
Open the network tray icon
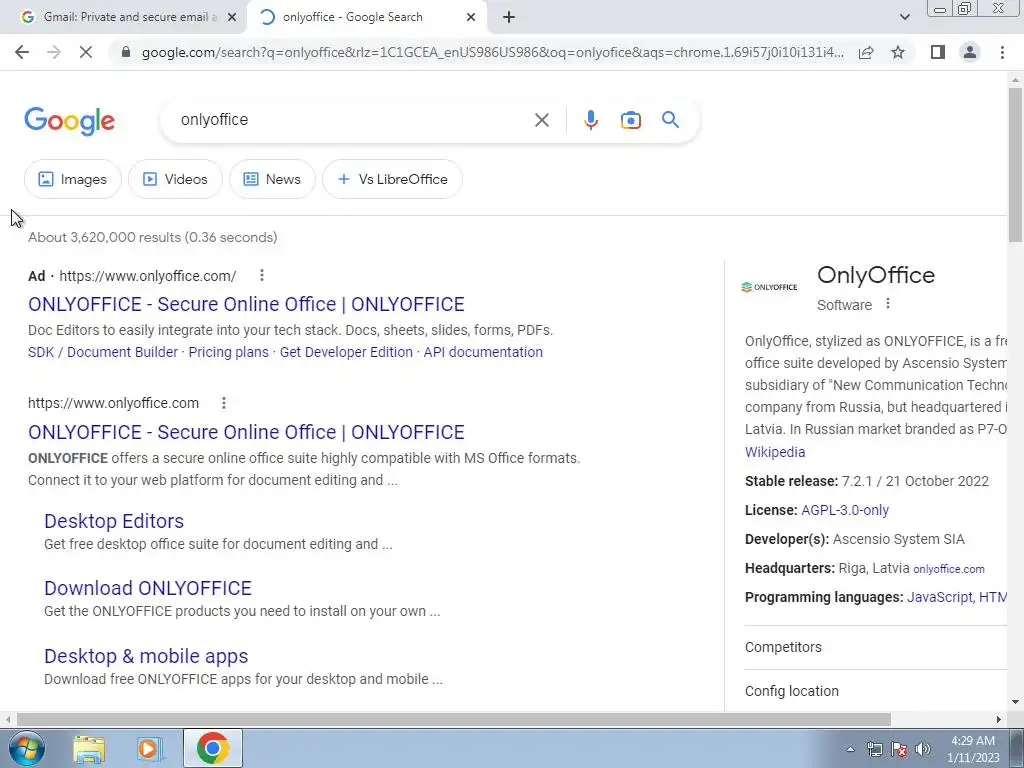point(874,749)
